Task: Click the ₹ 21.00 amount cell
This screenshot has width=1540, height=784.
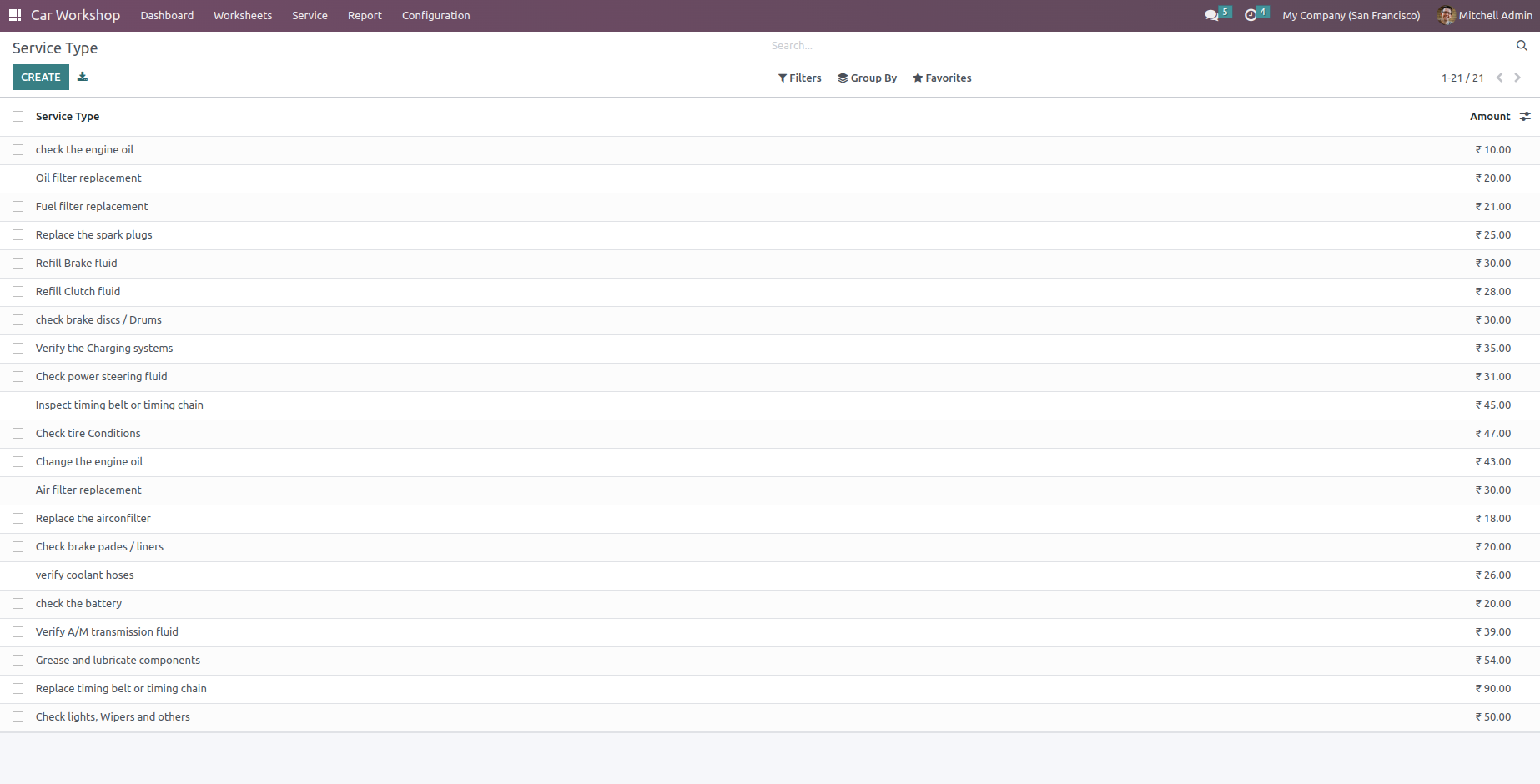Action: point(1492,207)
